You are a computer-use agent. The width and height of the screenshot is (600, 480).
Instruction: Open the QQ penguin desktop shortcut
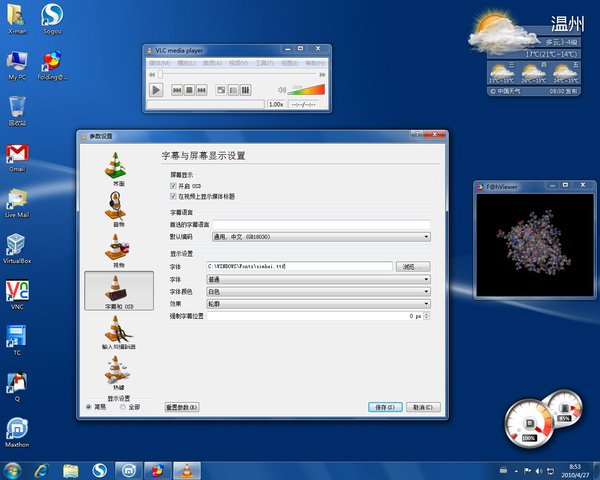click(17, 387)
